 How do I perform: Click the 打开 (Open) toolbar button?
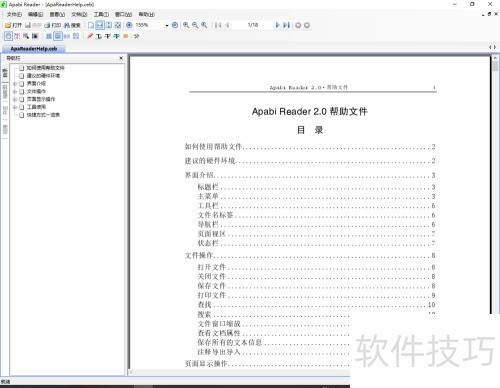pos(14,25)
